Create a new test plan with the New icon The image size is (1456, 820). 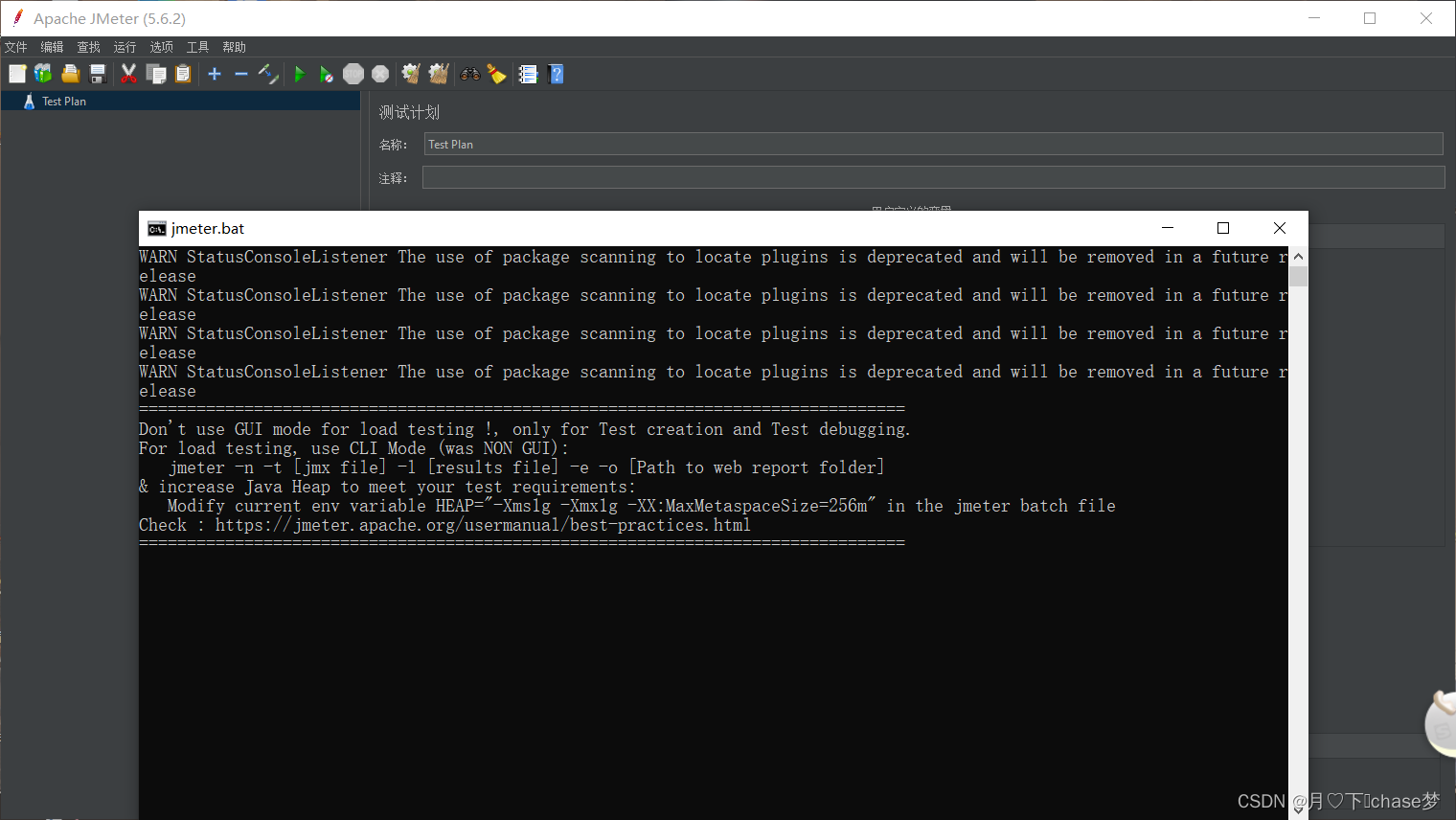(17, 74)
